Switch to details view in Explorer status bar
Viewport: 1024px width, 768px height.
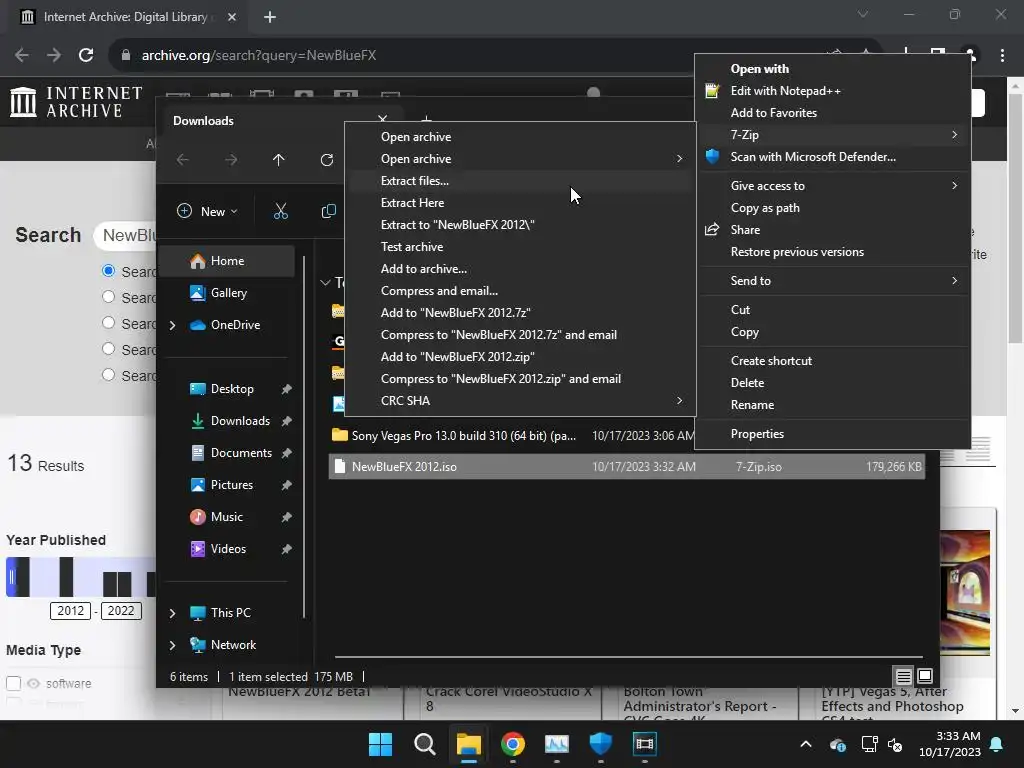903,676
